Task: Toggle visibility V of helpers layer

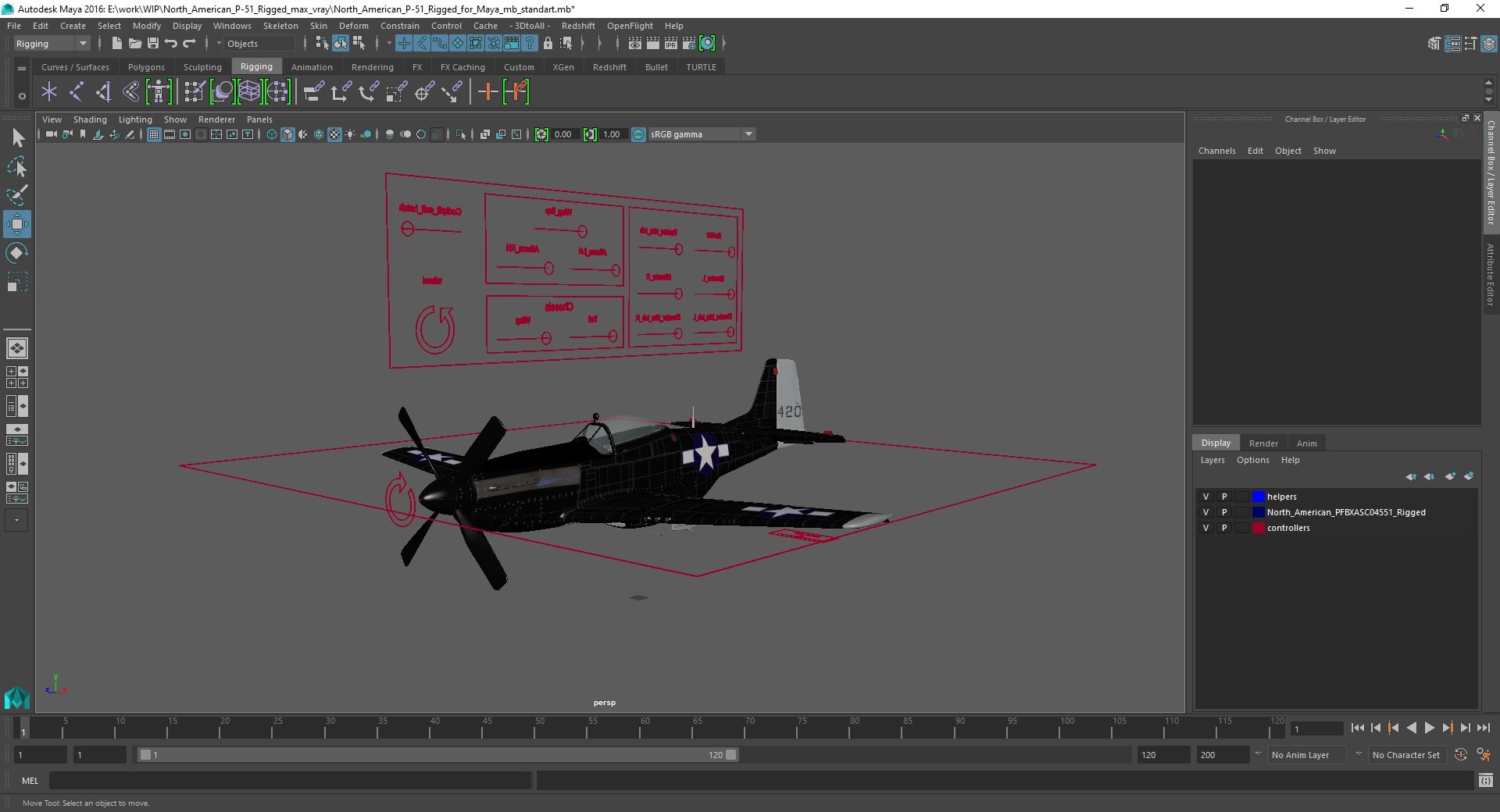Action: point(1205,497)
